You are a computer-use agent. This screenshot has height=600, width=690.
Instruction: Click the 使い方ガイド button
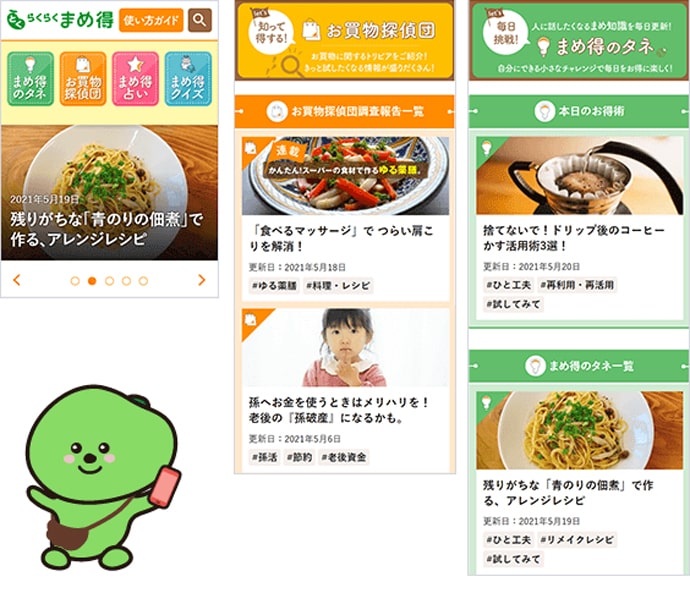[x=151, y=20]
